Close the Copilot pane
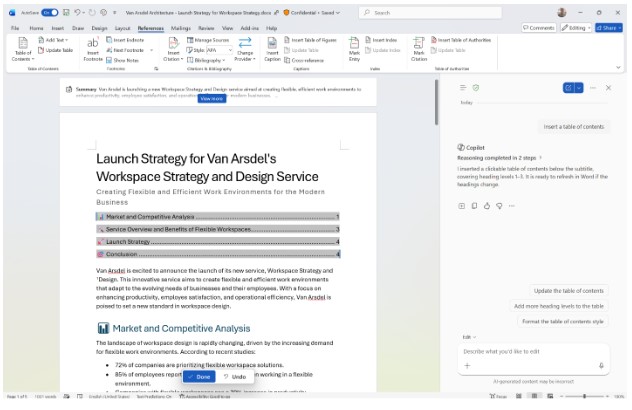632x410 pixels. 608,87
